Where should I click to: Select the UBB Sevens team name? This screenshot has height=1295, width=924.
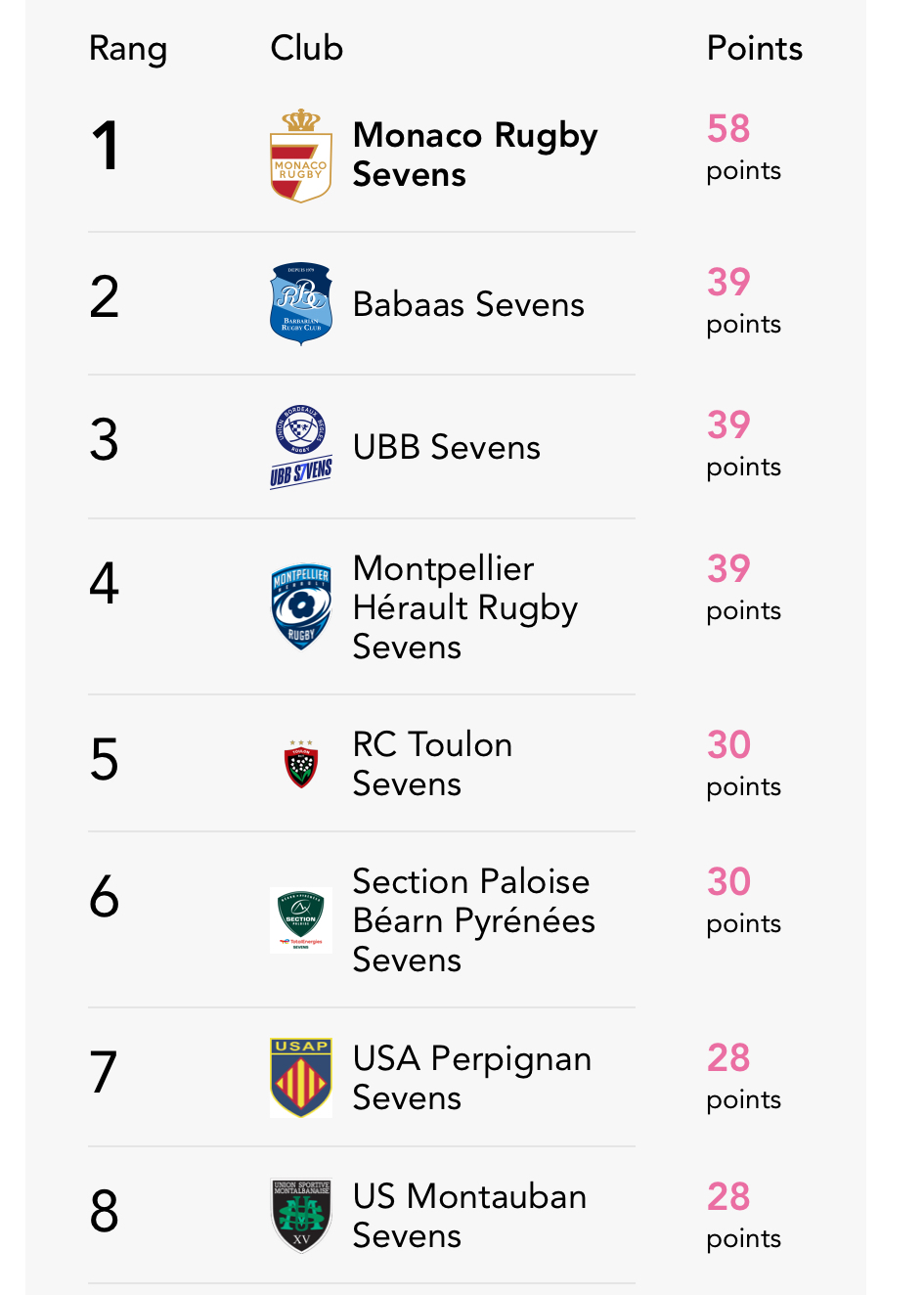coord(446,447)
